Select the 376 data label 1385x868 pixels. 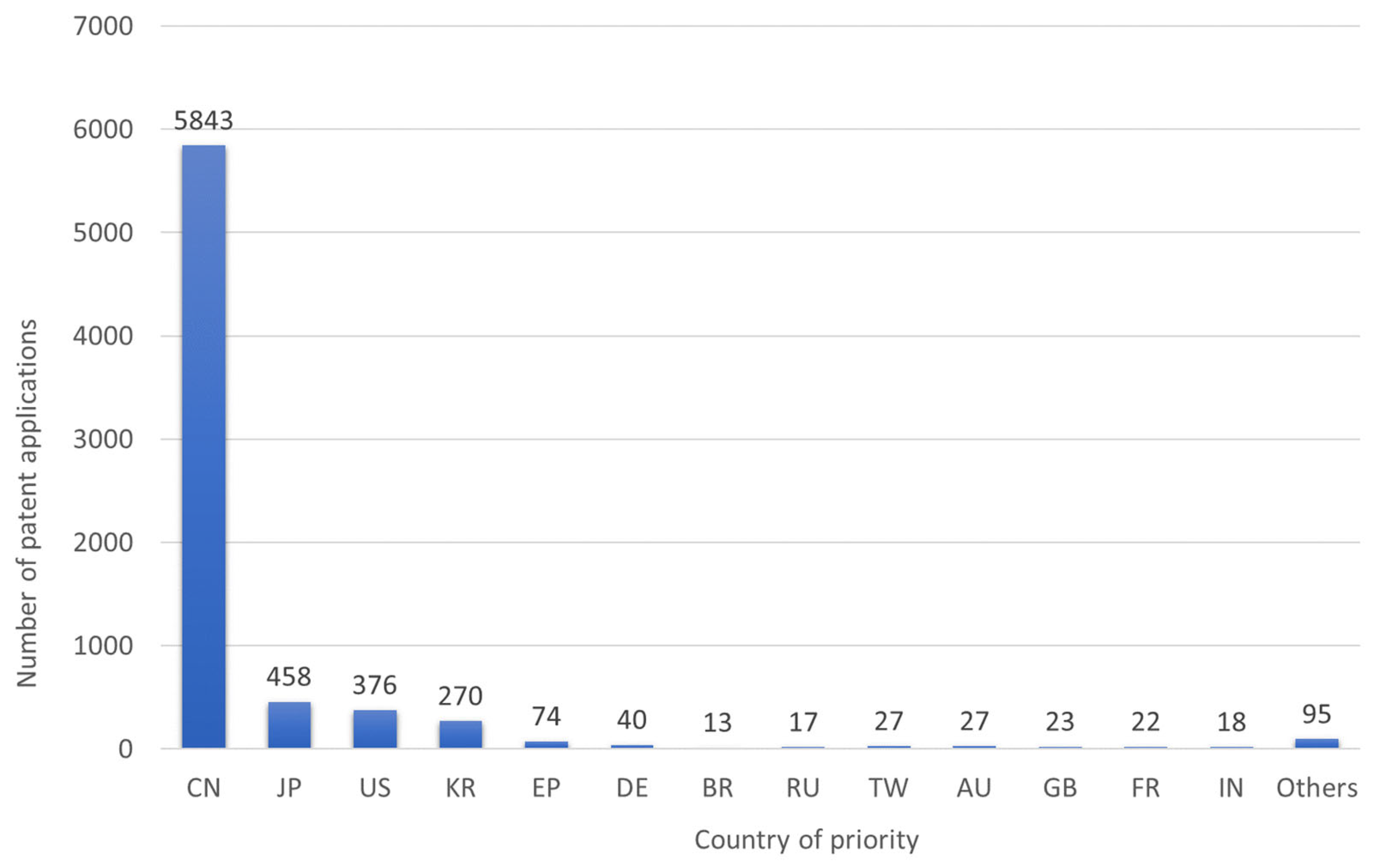click(374, 685)
